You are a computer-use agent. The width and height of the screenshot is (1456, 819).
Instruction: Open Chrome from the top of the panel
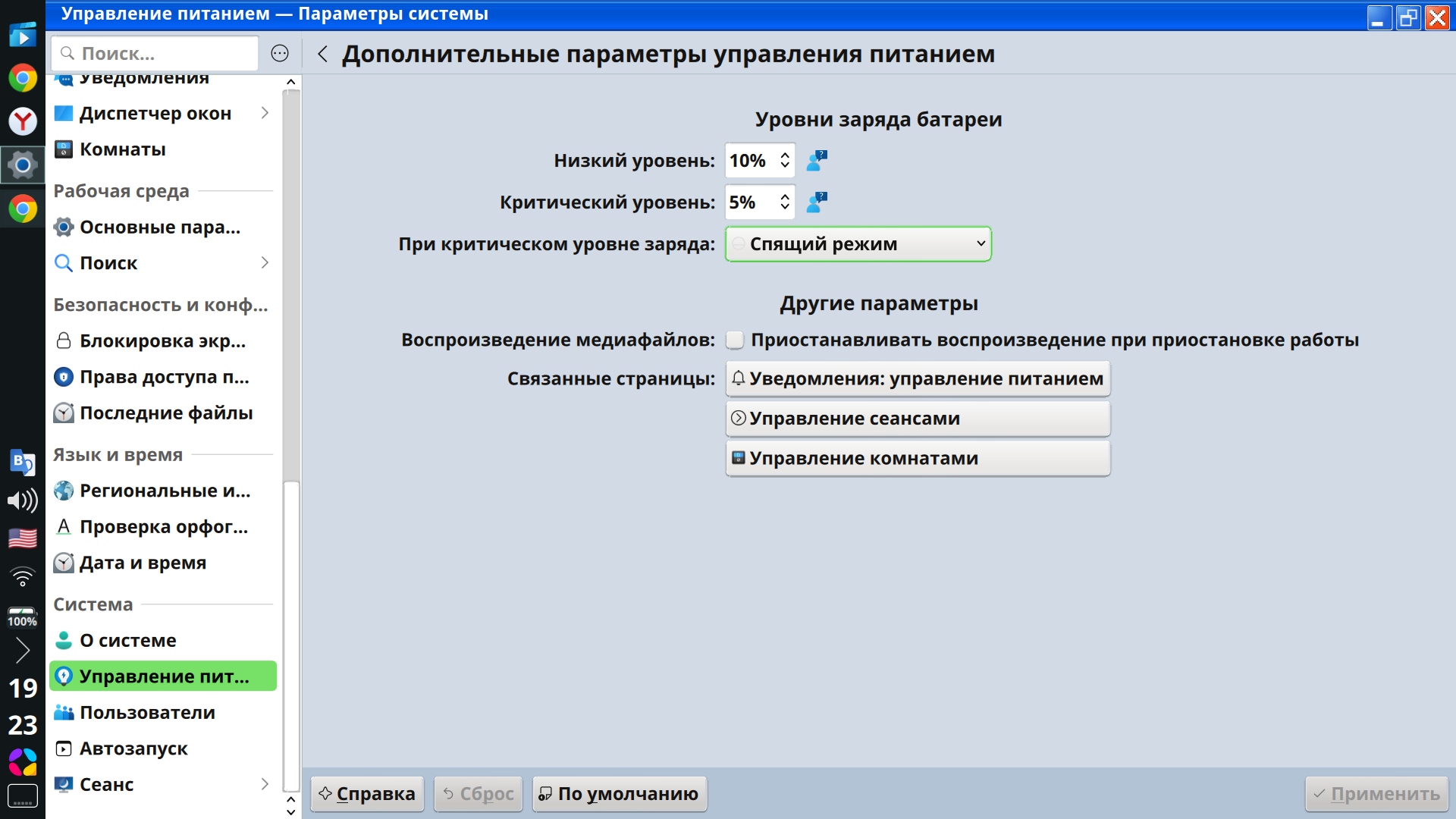23,78
